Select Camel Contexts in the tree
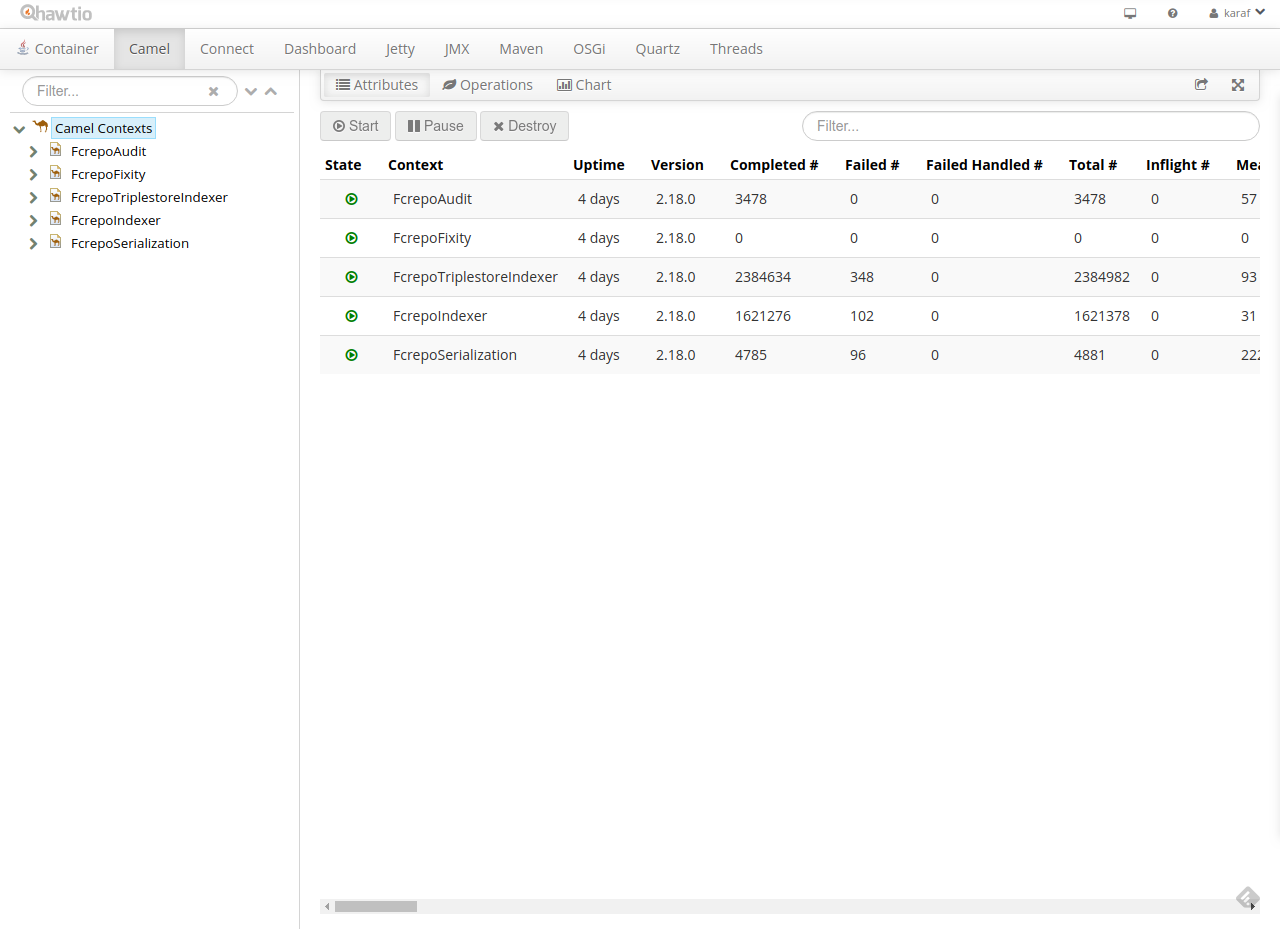Image resolution: width=1280 pixels, height=929 pixels. pyautogui.click(x=104, y=128)
